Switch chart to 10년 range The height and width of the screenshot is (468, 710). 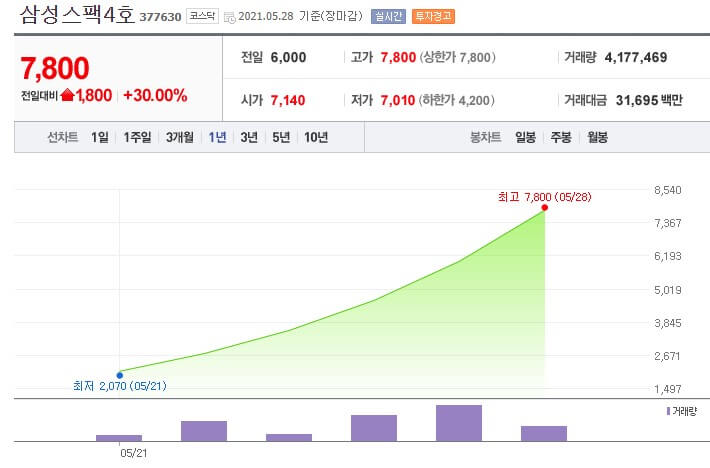(x=316, y=137)
